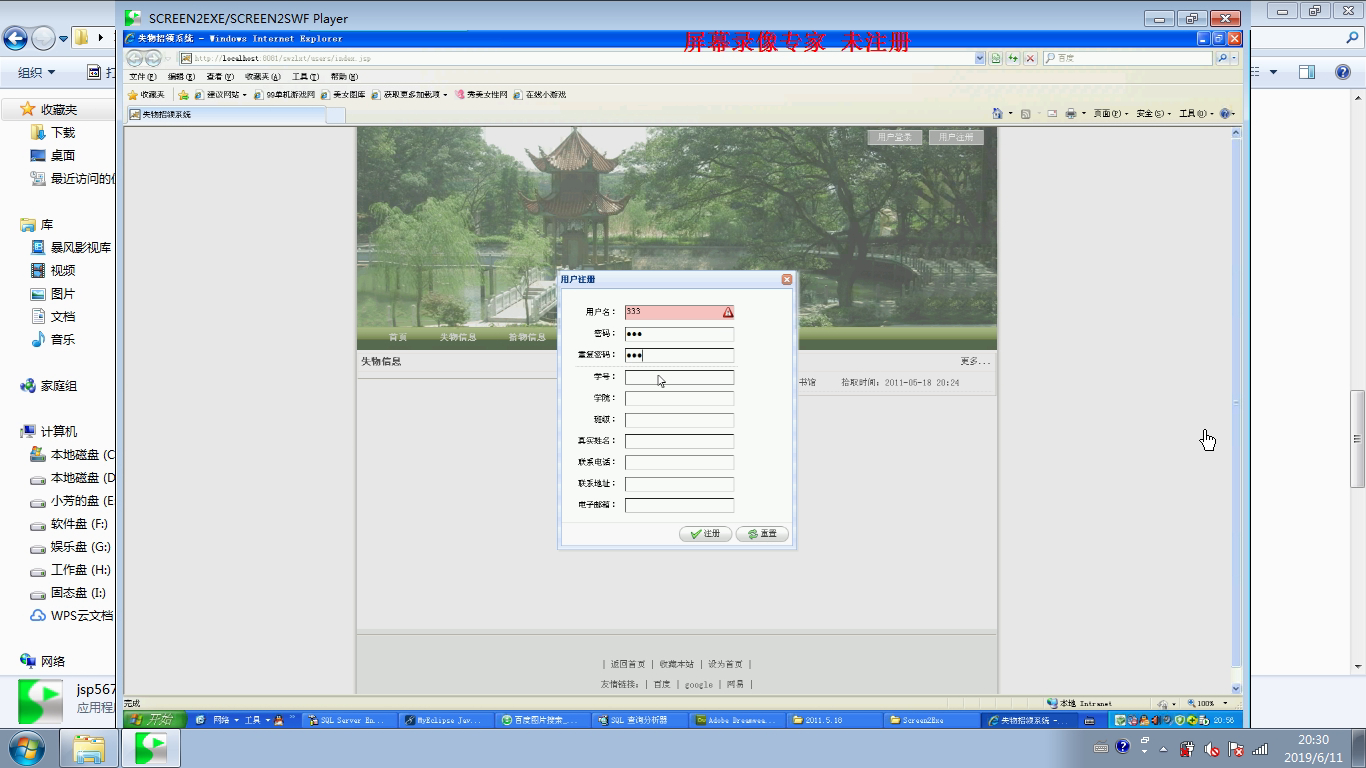Image resolution: width=1366 pixels, height=768 pixels.
Task: Open the 页面(P) command bar dropdown
Action: click(x=1111, y=114)
